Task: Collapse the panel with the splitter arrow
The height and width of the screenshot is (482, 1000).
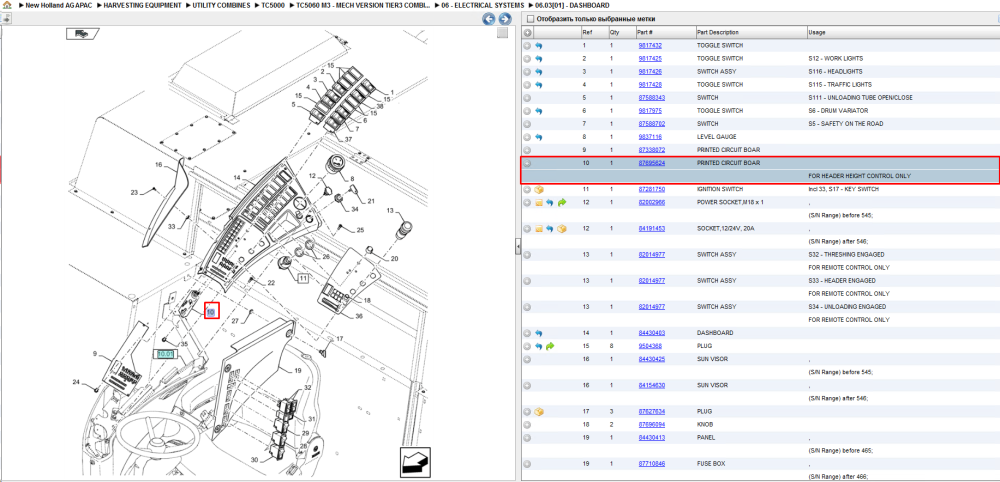Action: (x=518, y=245)
